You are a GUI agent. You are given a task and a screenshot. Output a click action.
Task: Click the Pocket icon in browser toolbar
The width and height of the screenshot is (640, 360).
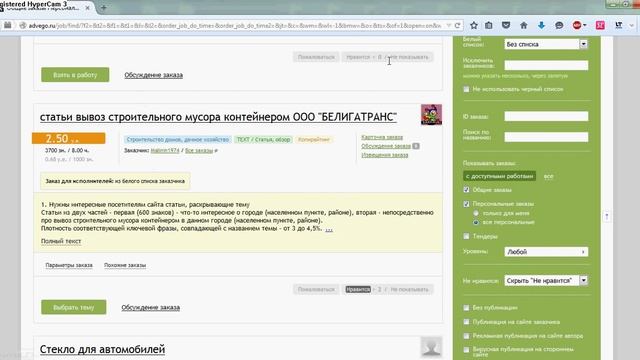click(x=506, y=25)
